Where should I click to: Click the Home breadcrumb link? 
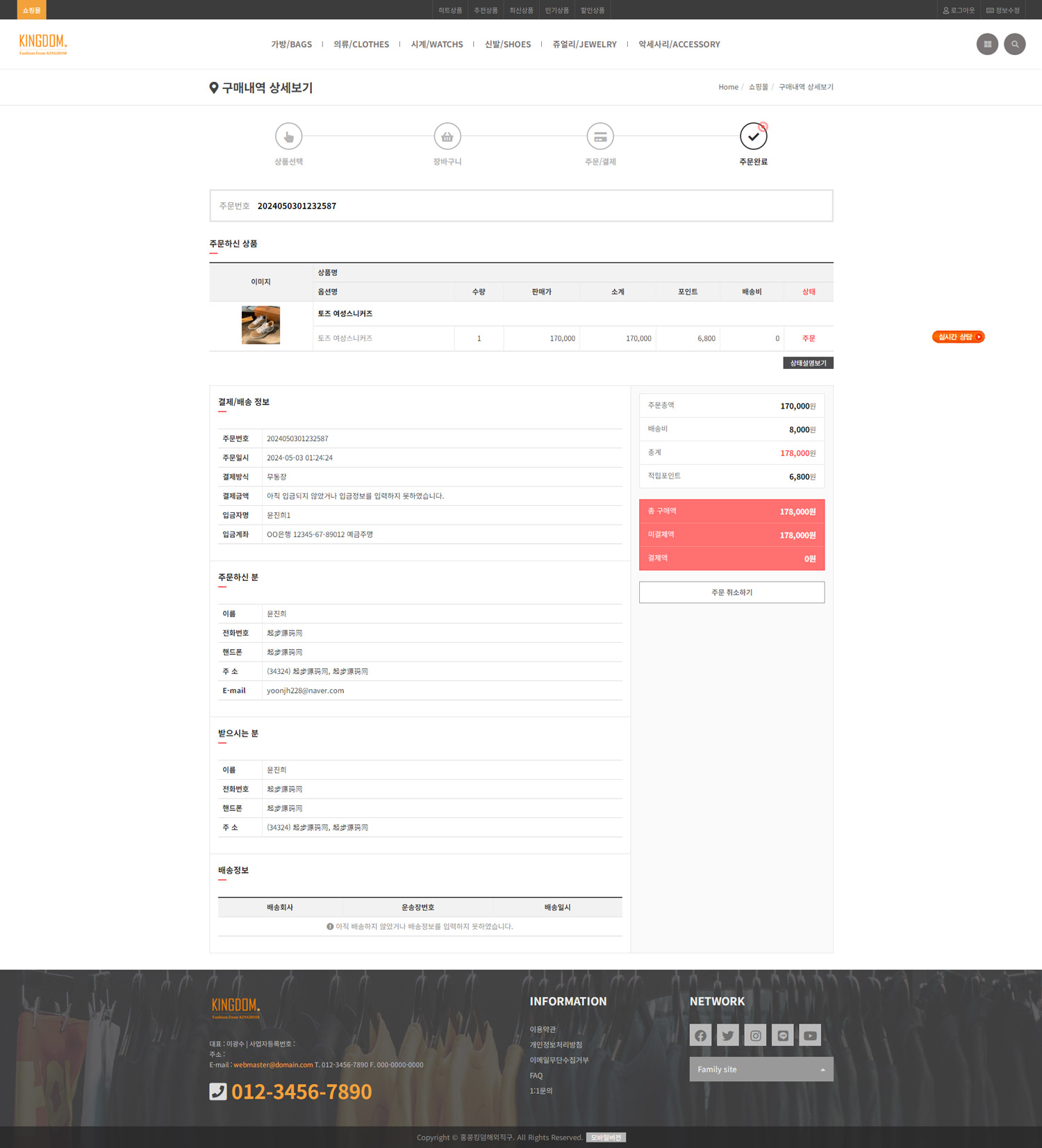tap(728, 87)
